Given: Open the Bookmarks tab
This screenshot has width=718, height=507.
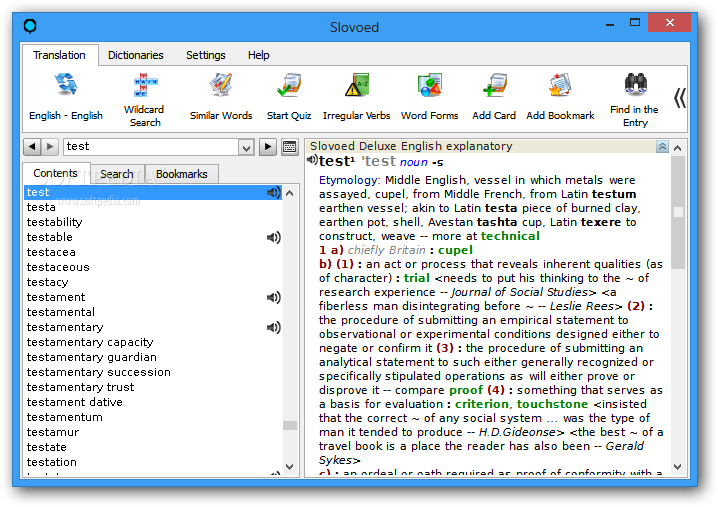Looking at the screenshot, I should pos(182,174).
